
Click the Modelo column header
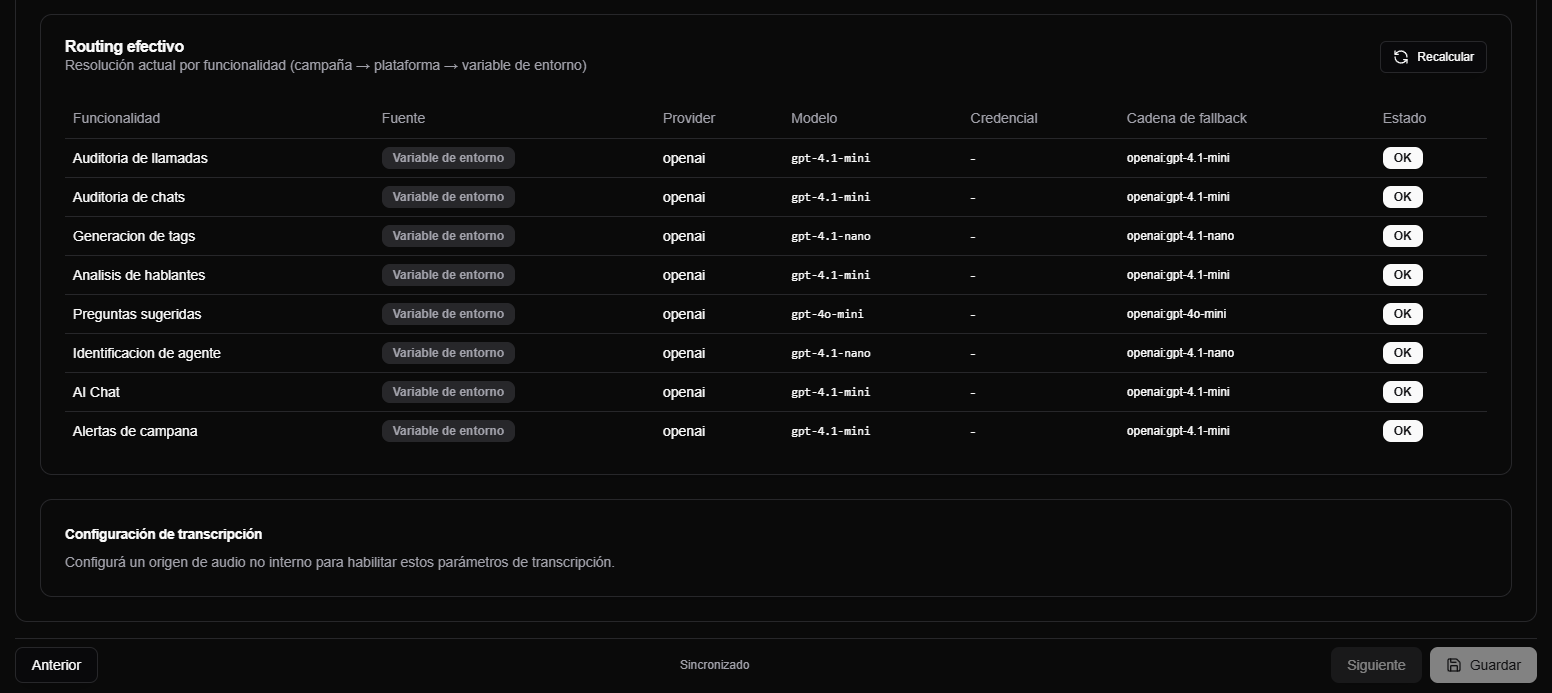coord(814,118)
